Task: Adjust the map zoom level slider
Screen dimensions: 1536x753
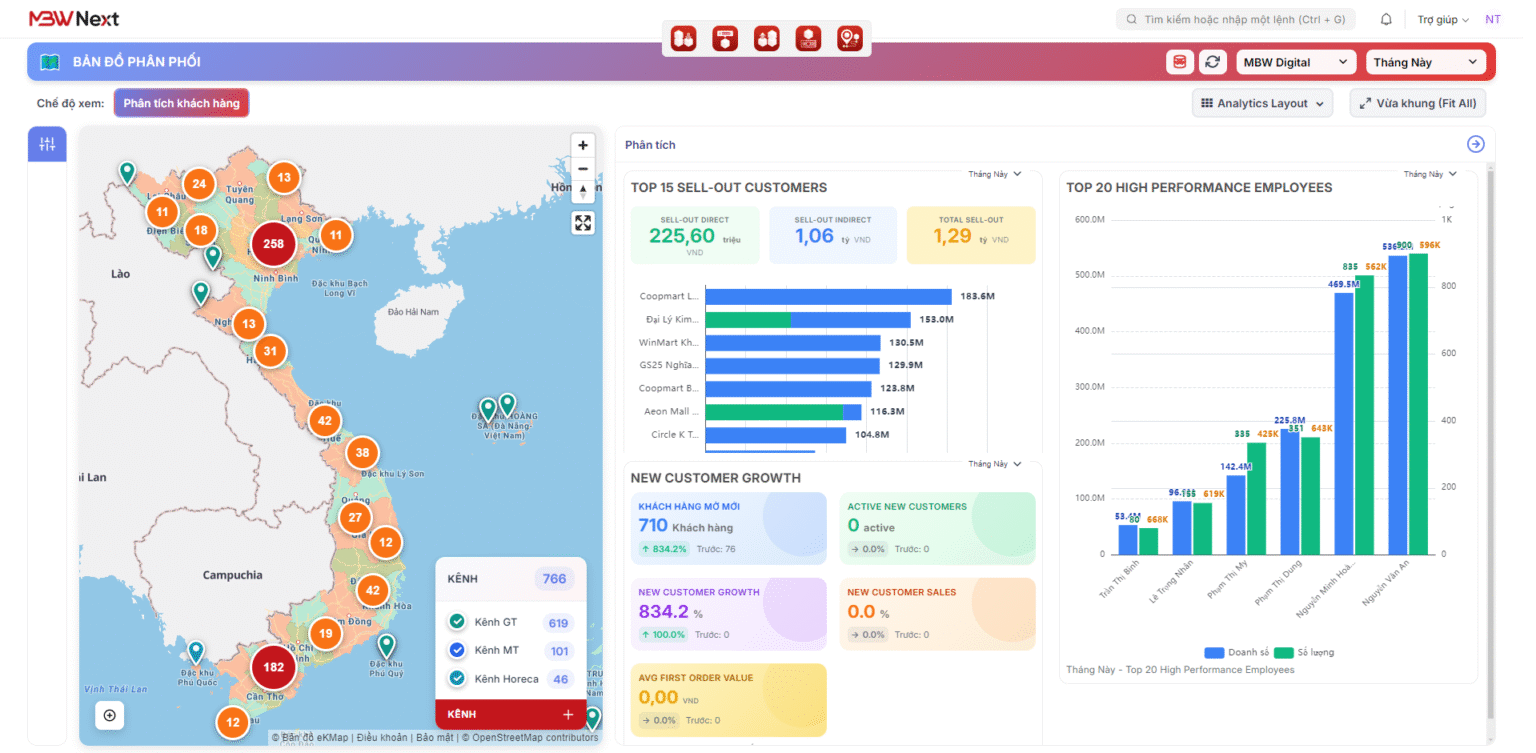Action: click(x=583, y=191)
